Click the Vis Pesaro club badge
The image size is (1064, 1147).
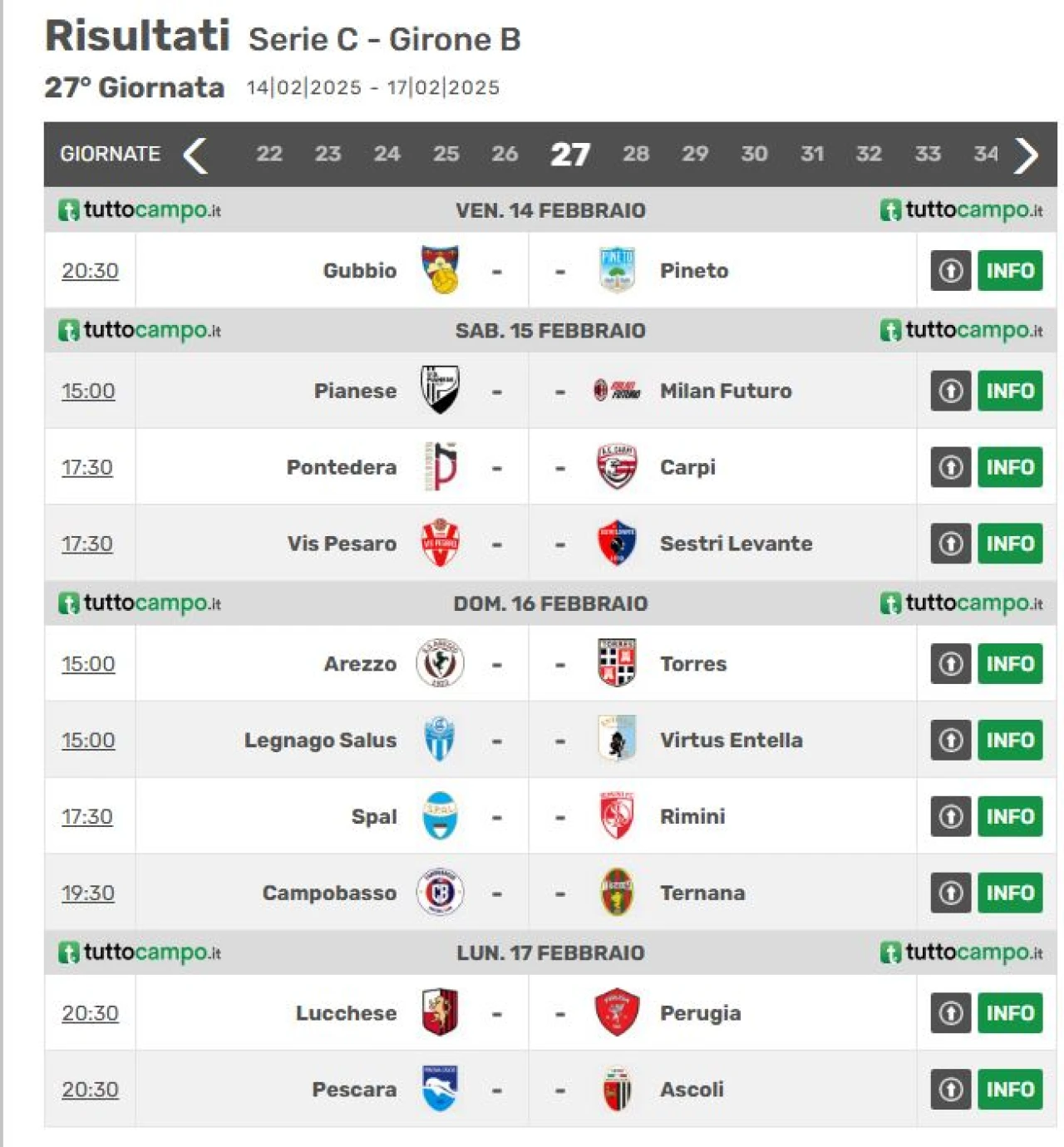click(440, 543)
